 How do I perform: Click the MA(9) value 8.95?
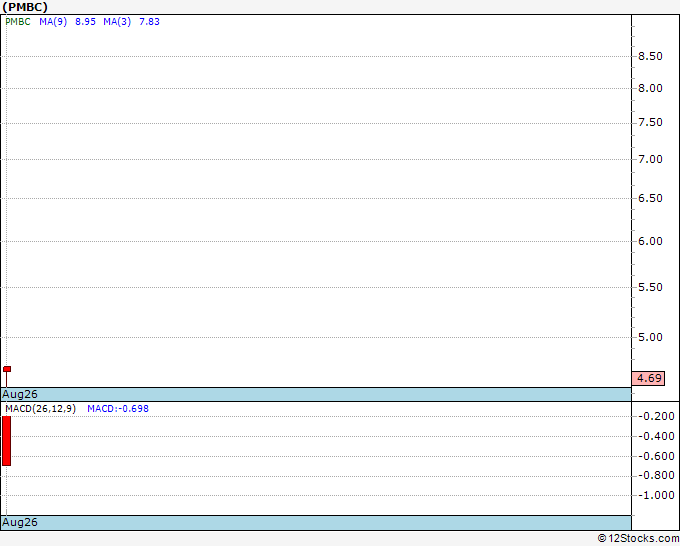(x=85, y=22)
